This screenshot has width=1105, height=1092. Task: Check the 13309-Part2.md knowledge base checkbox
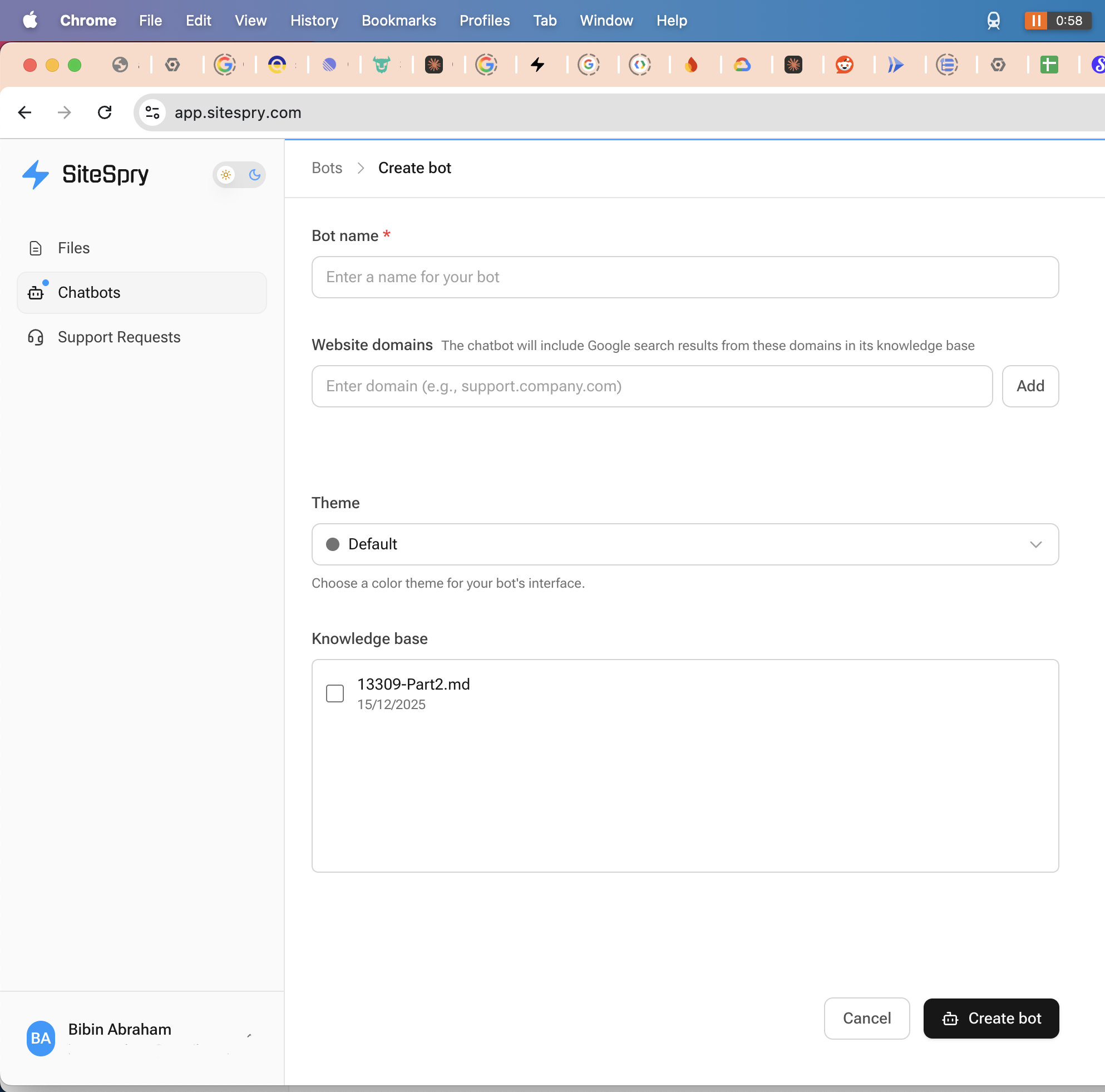[334, 693]
